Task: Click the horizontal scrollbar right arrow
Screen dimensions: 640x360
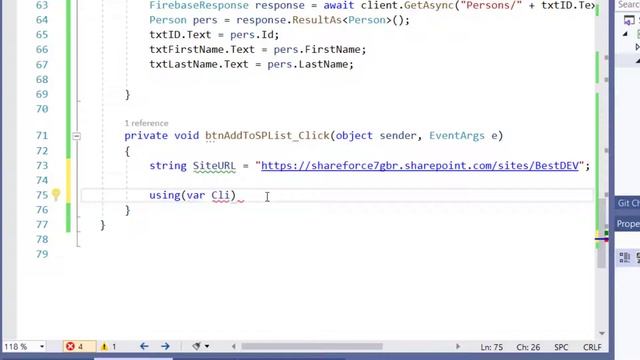Action: tap(458, 347)
